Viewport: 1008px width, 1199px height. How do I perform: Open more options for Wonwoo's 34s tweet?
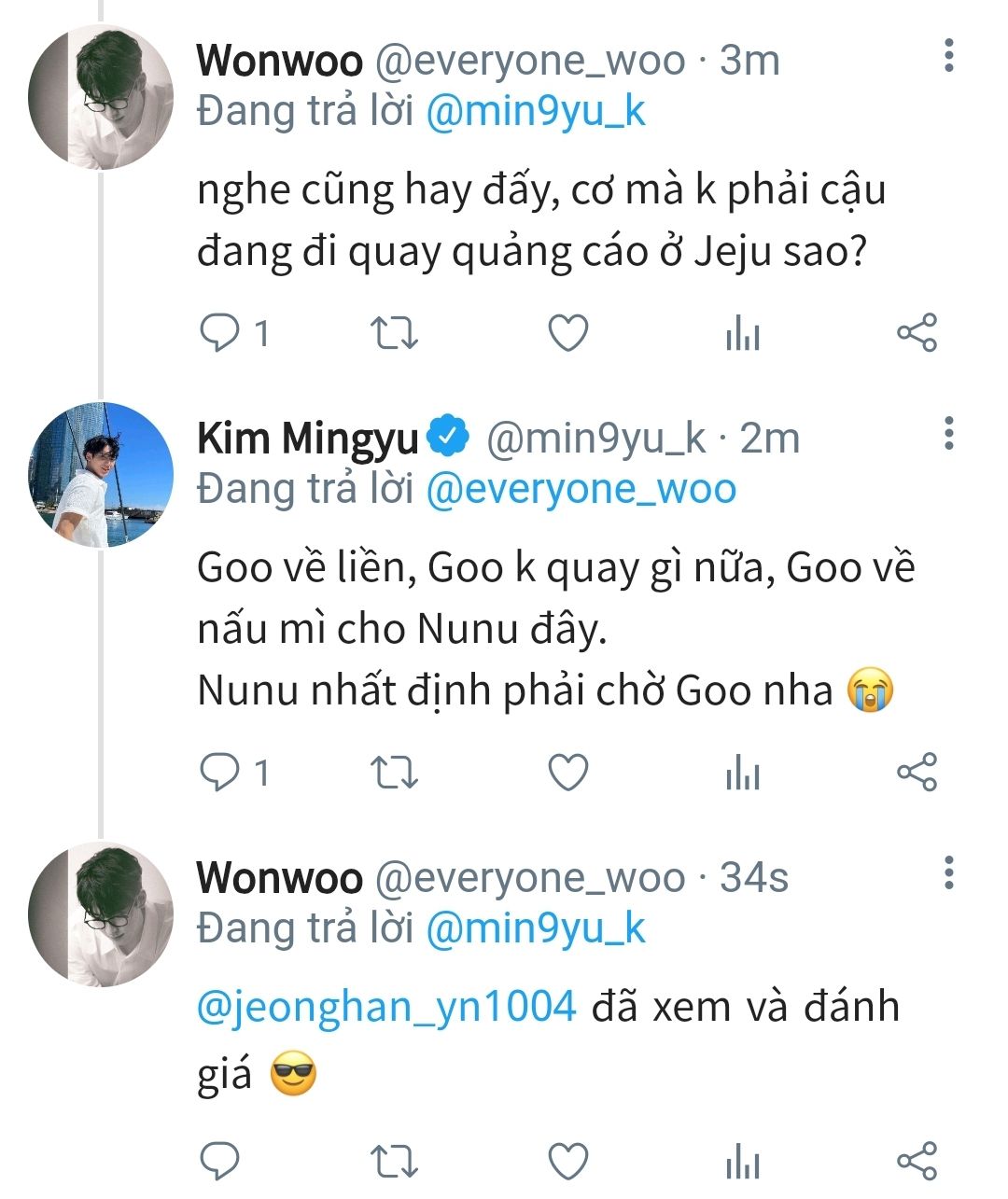948,872
